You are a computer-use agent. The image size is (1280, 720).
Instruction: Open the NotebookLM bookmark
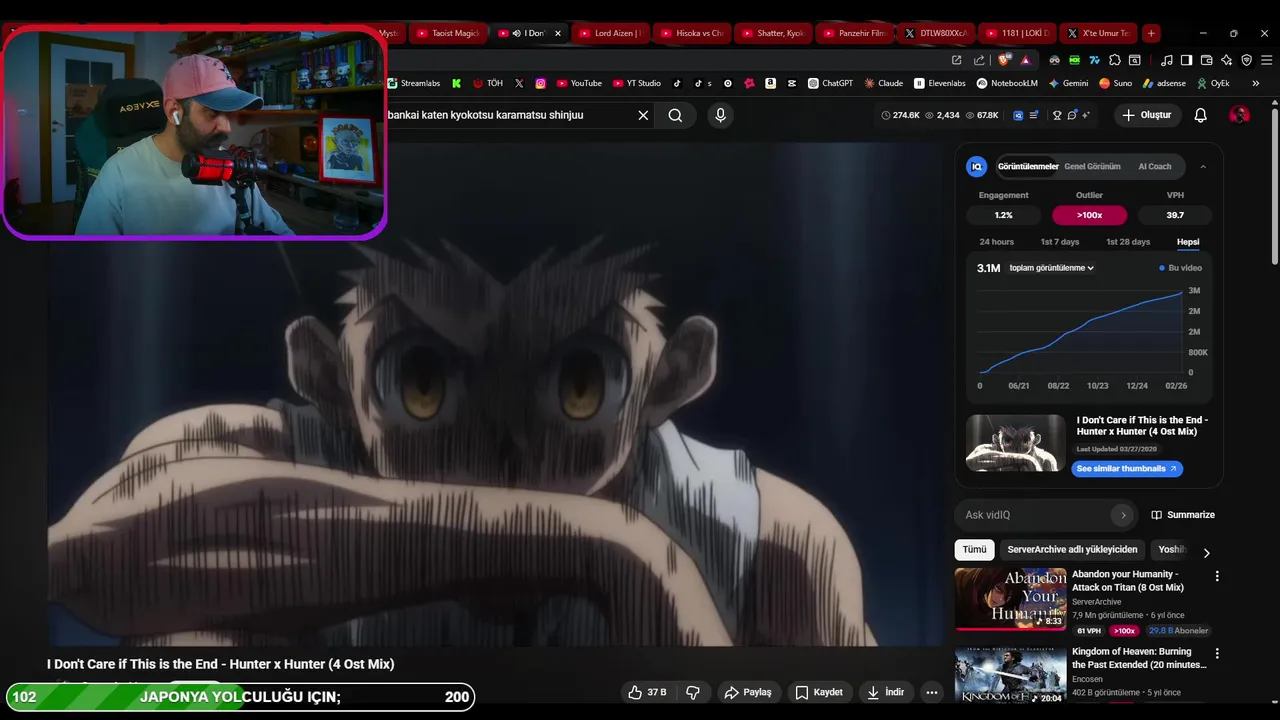coord(1007,84)
